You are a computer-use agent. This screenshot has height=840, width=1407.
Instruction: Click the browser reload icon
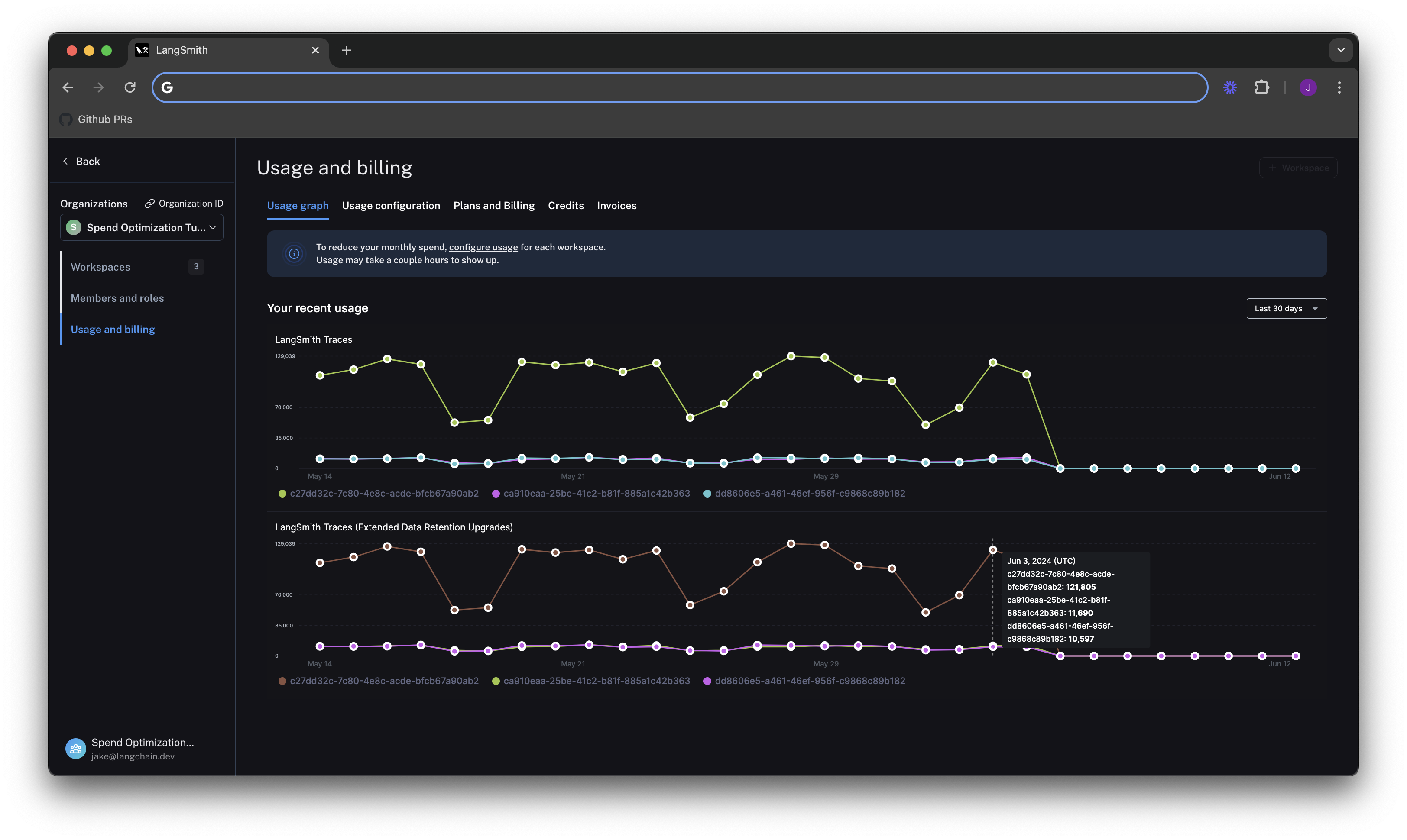[x=130, y=88]
